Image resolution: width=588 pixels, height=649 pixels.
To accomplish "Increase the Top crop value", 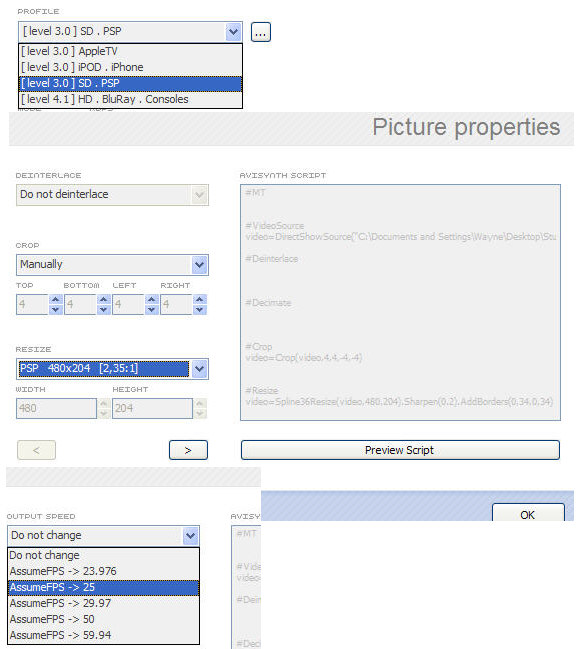I will click(x=55, y=299).
